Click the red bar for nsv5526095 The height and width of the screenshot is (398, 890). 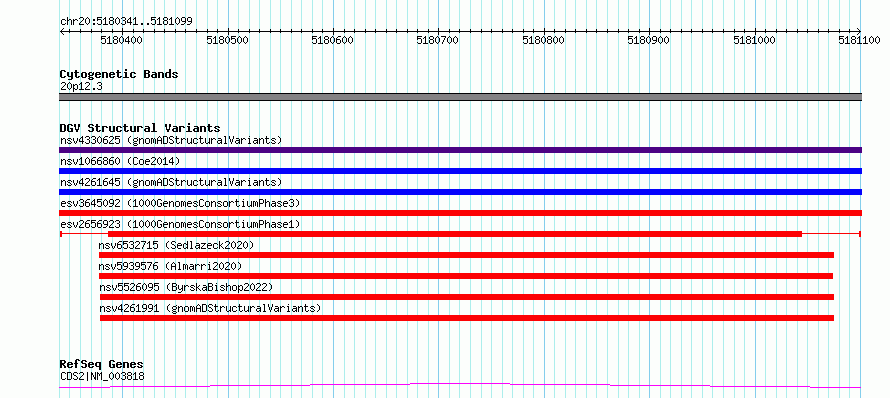(x=467, y=297)
